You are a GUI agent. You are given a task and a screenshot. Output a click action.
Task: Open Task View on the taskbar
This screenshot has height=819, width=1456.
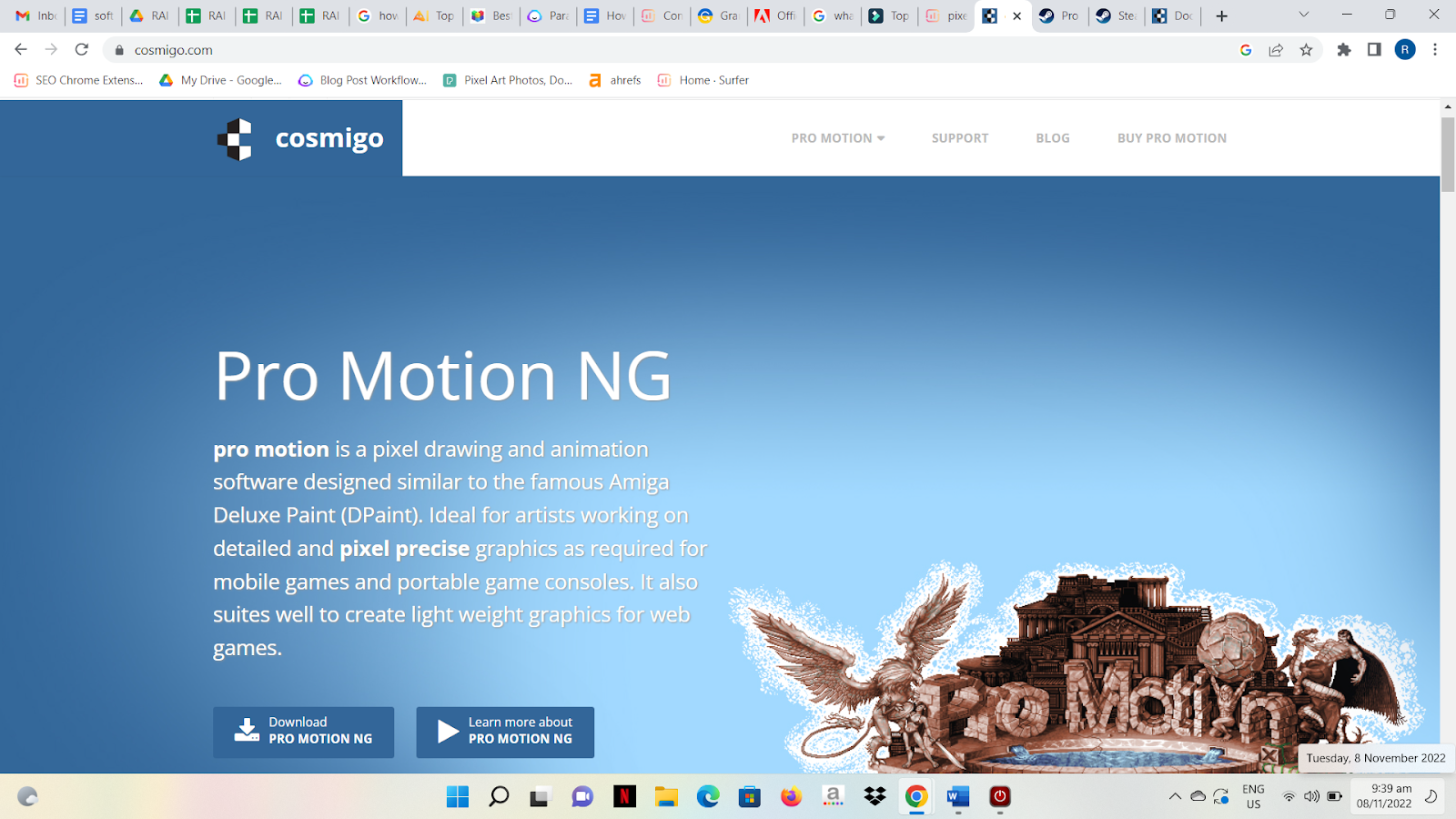[x=541, y=797]
